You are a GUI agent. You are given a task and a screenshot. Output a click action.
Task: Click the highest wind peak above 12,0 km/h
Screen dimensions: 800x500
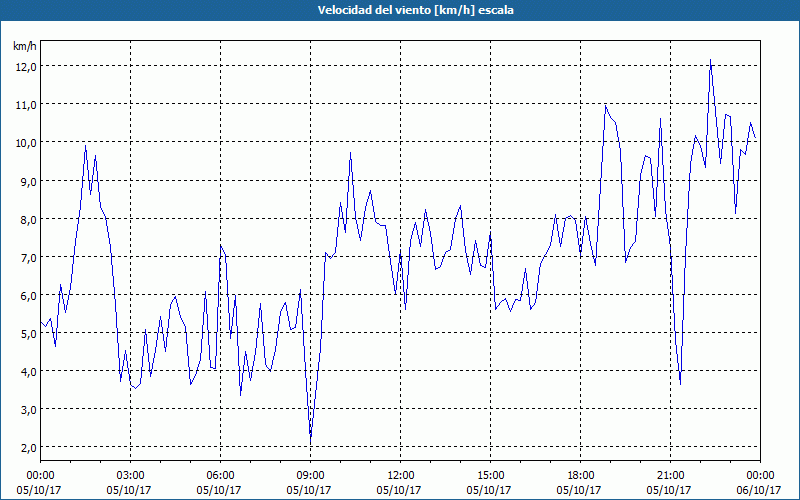[710, 60]
